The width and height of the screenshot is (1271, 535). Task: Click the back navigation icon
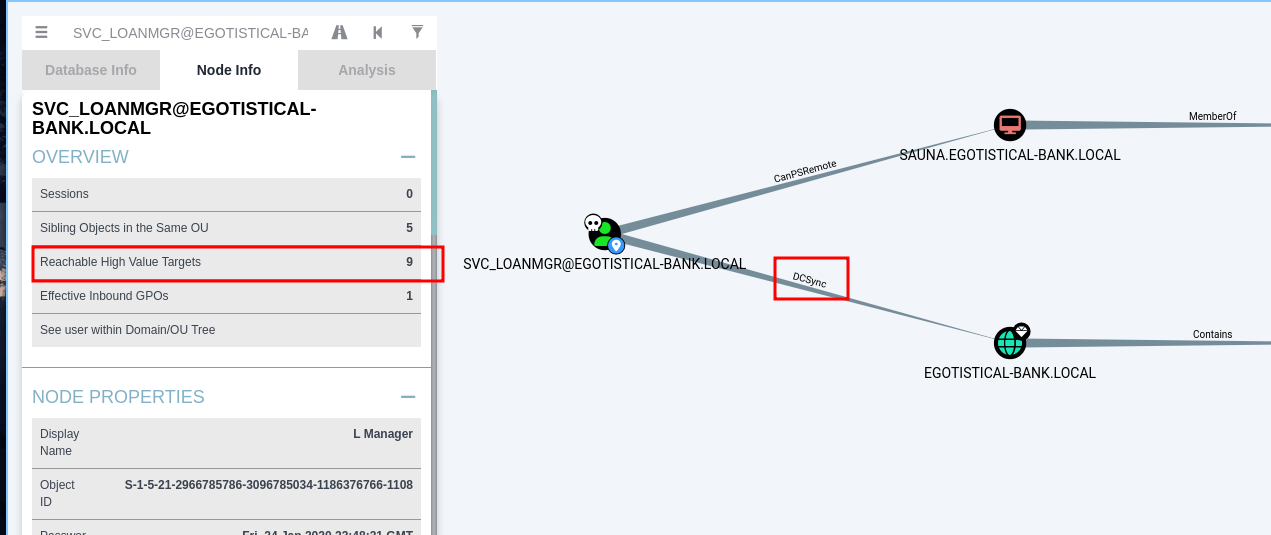[x=378, y=32]
